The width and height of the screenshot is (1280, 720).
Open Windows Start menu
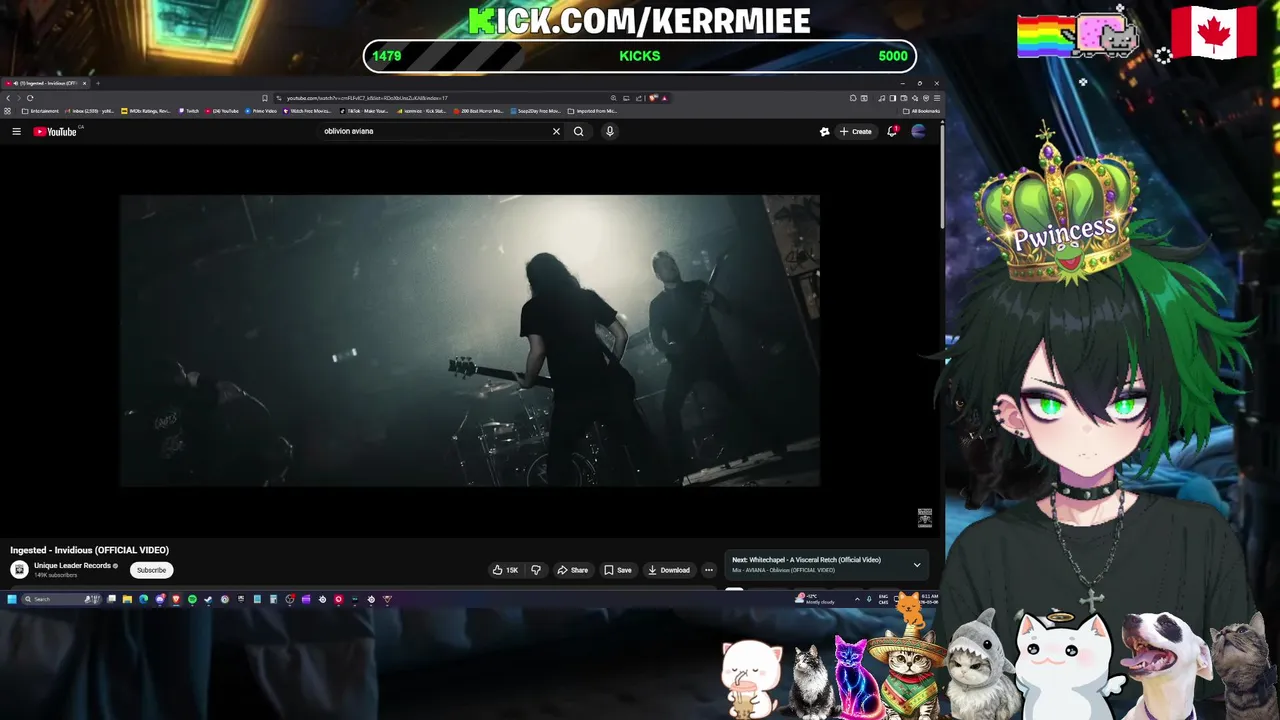[x=12, y=599]
